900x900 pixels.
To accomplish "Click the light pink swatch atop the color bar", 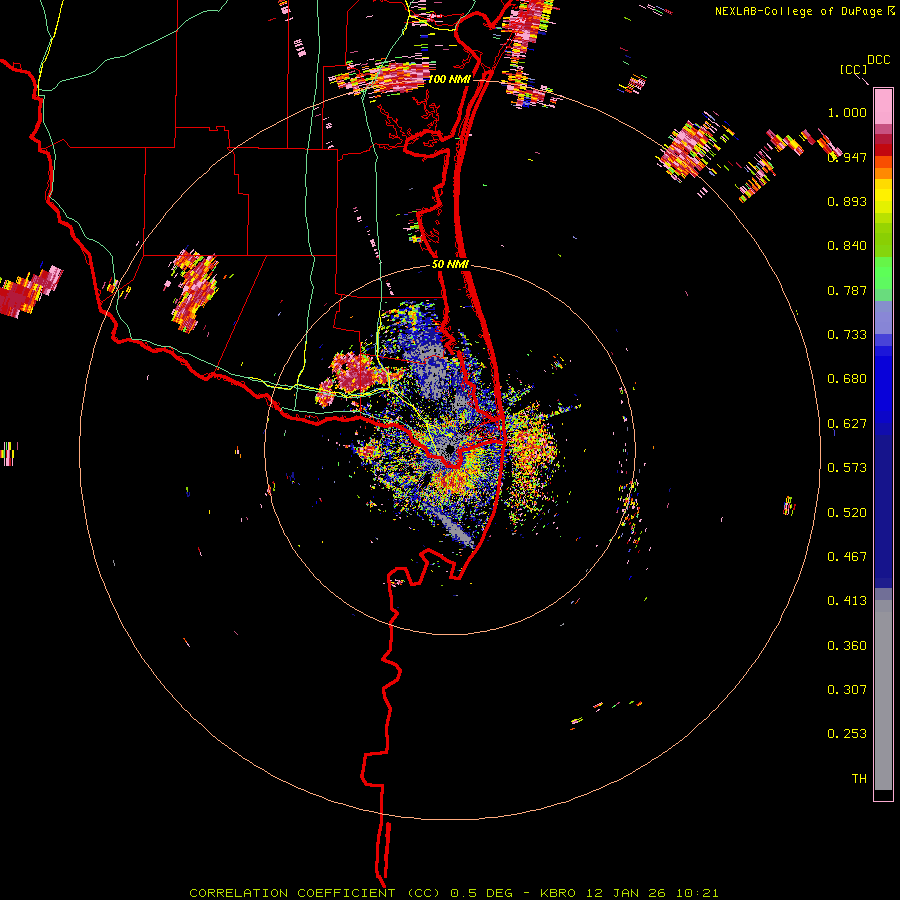I will pyautogui.click(x=883, y=107).
